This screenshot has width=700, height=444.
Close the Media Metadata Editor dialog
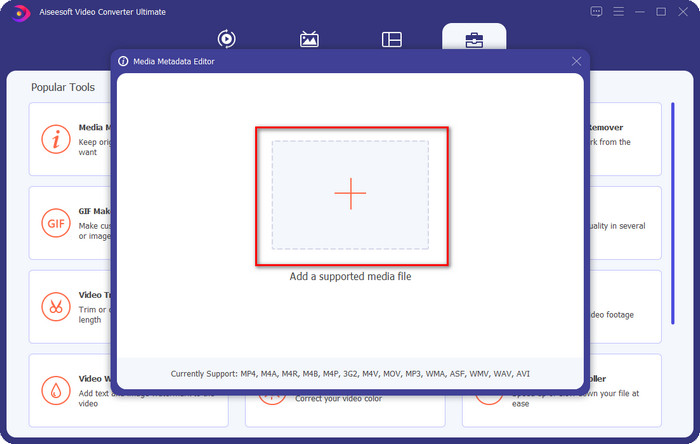[x=576, y=61]
